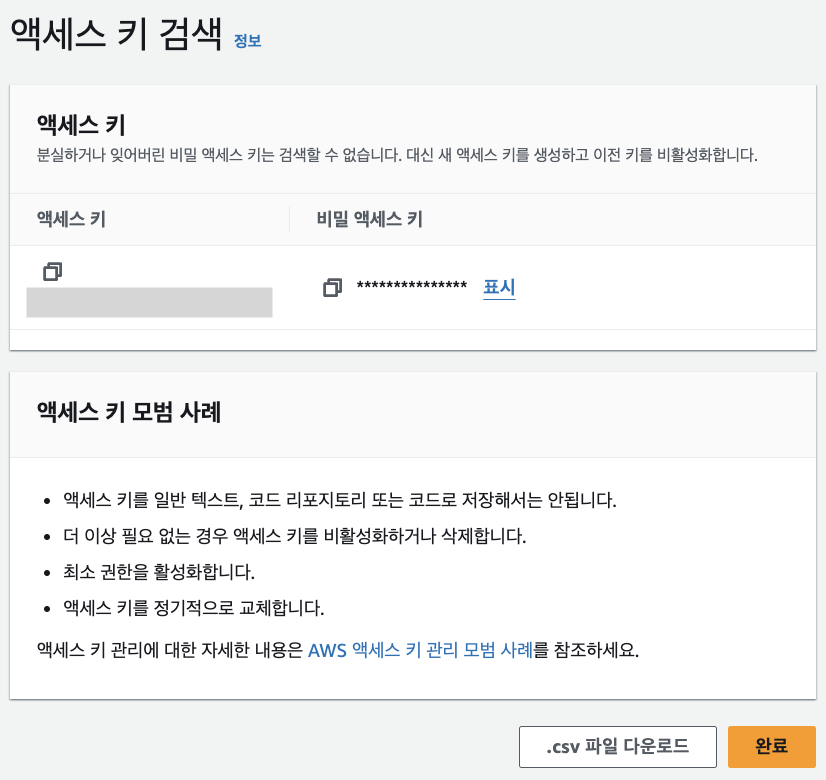Show the hidden secret key via 표시

click(x=499, y=288)
